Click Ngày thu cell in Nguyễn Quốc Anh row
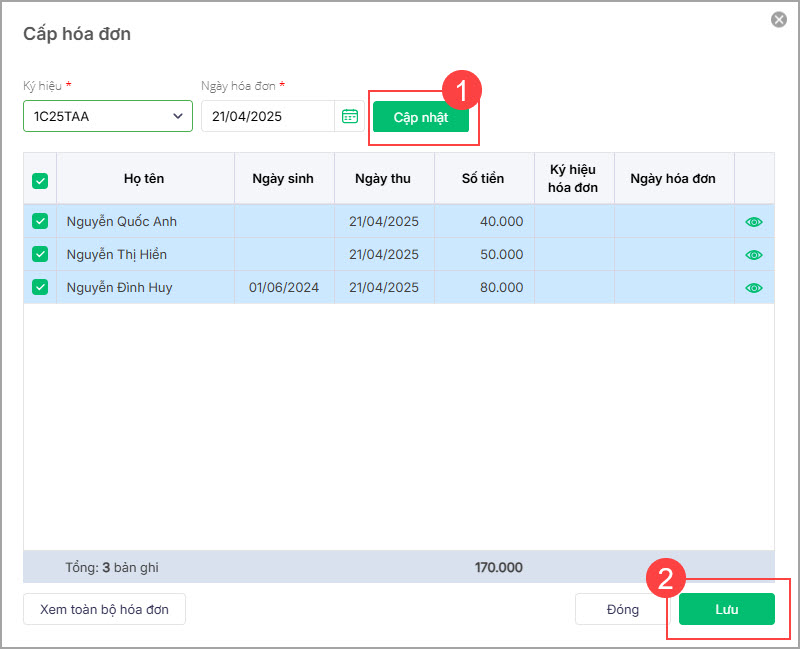800x649 pixels. [384, 221]
